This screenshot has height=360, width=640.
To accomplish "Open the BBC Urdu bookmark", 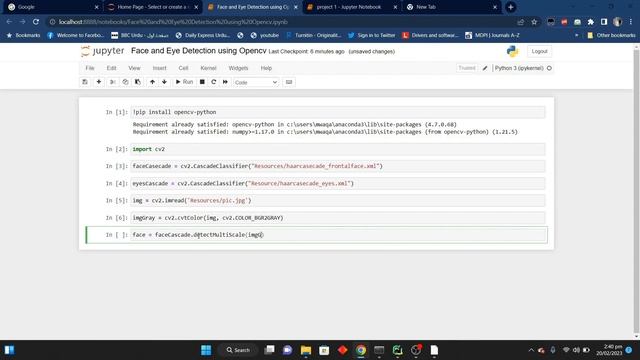I will click(x=140, y=36).
